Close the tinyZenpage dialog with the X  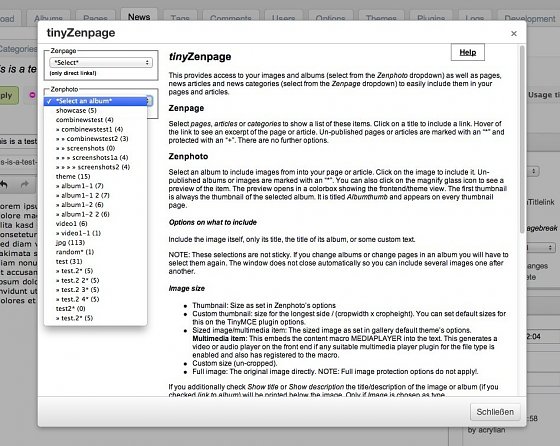click(x=514, y=34)
